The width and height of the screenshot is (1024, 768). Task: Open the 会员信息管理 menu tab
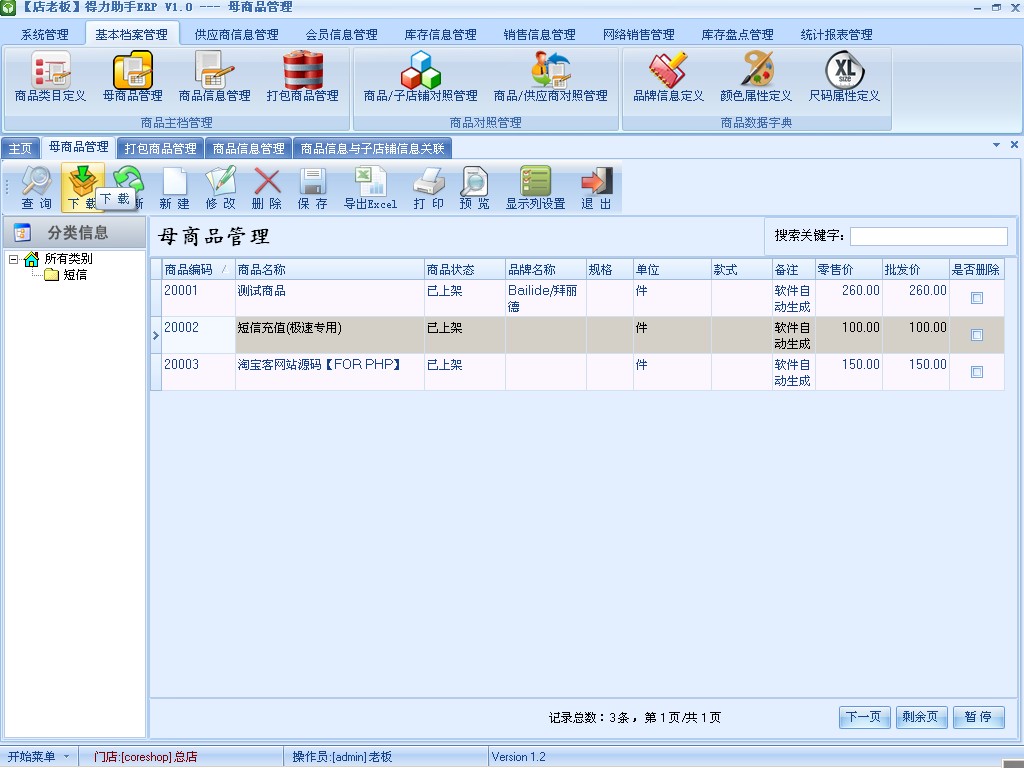[x=342, y=35]
